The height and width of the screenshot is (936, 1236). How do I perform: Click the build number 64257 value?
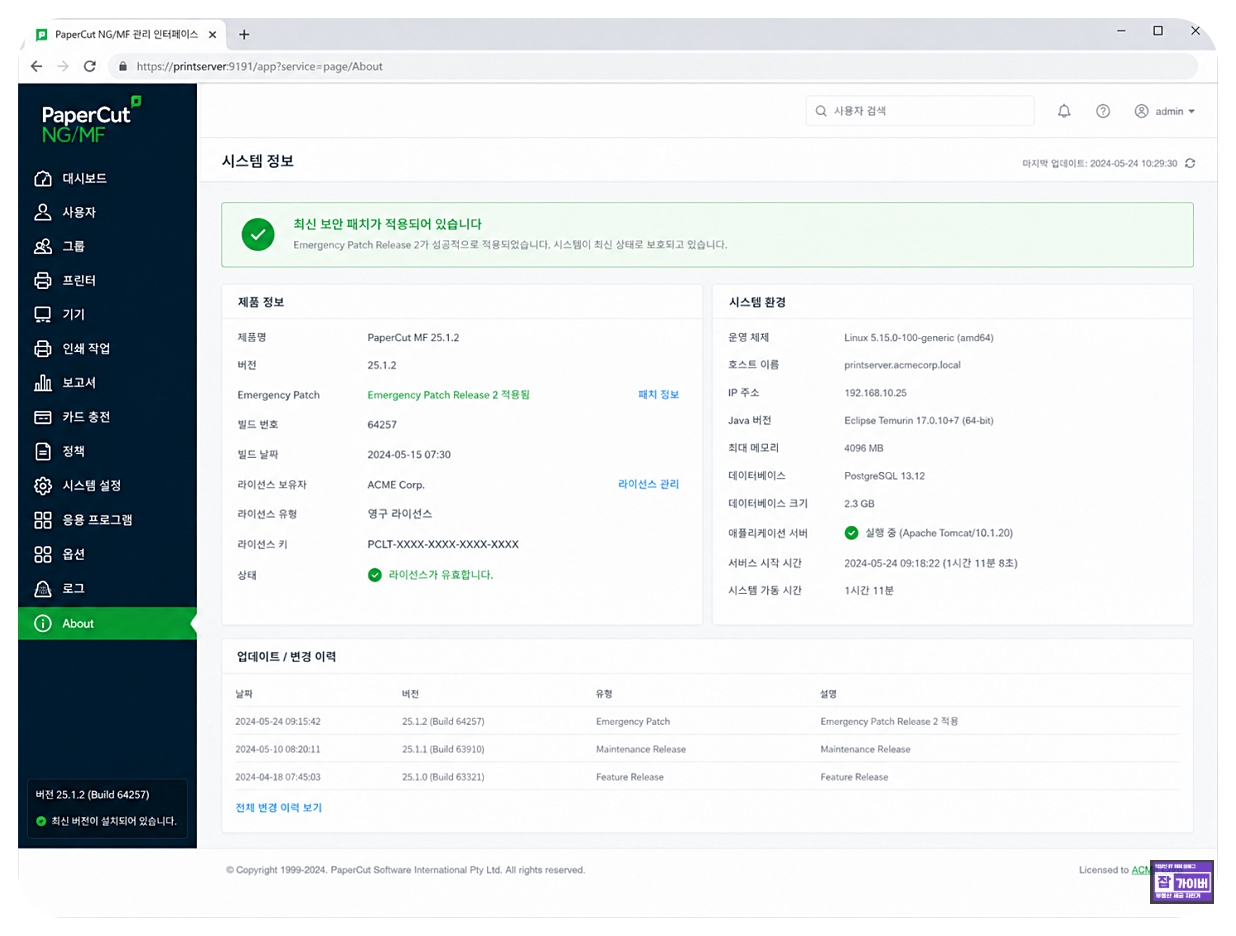[382, 425]
